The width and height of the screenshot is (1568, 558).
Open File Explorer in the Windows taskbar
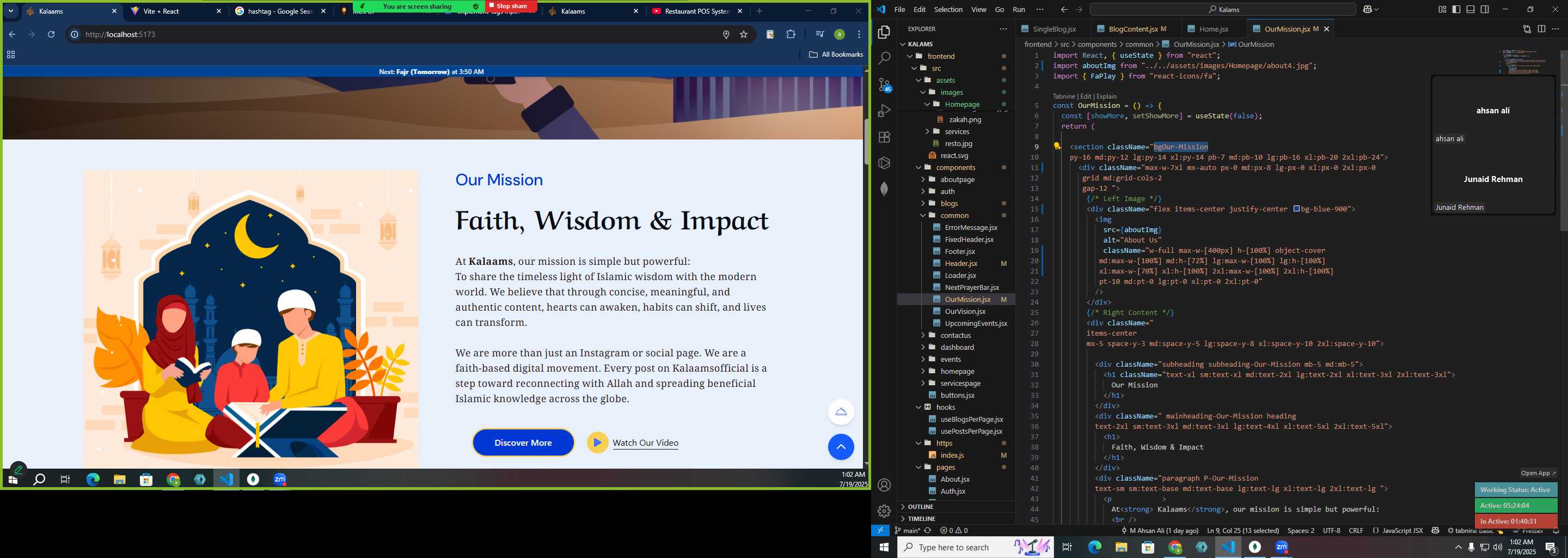pos(1120,547)
